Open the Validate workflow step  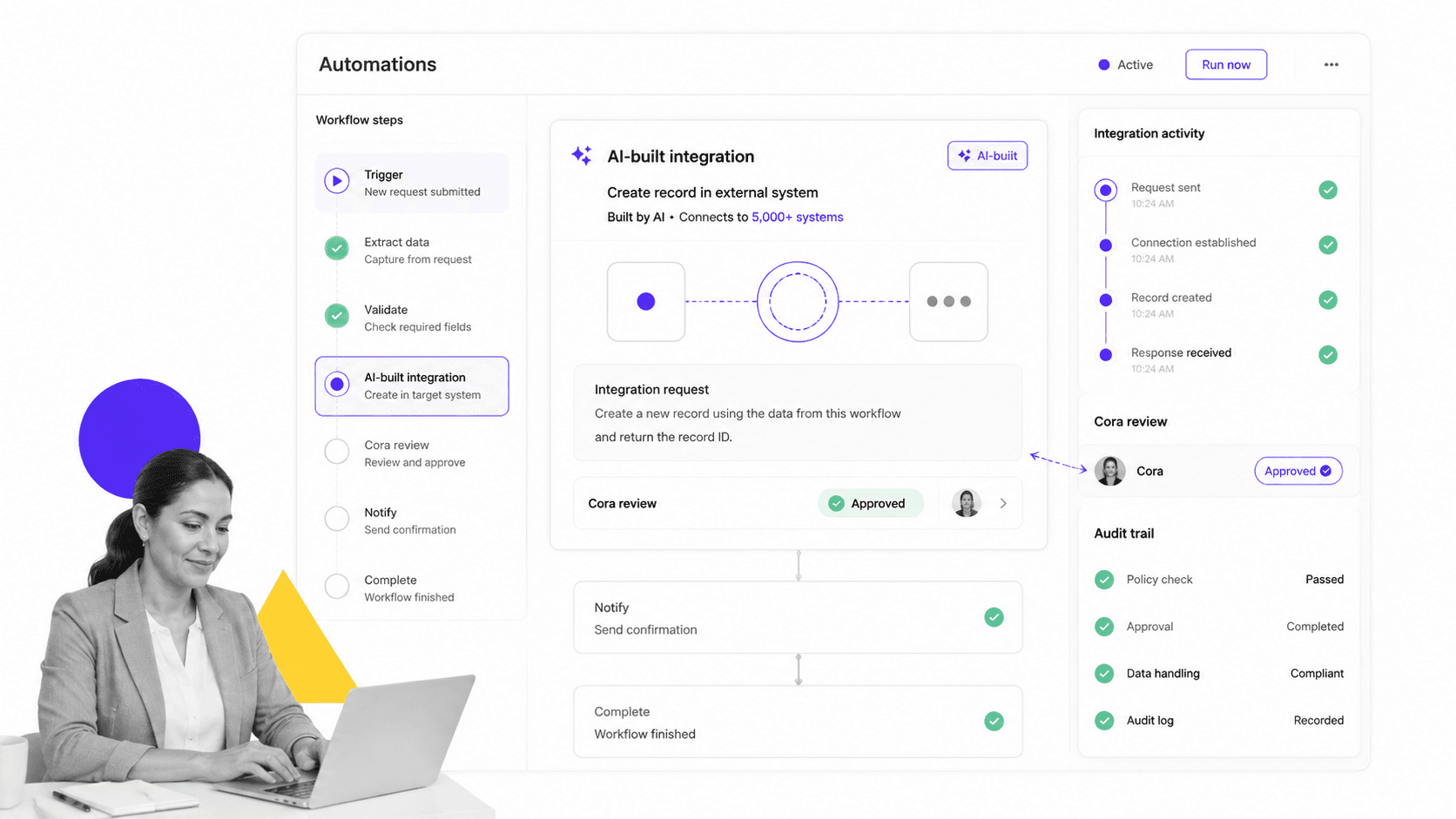coord(412,318)
